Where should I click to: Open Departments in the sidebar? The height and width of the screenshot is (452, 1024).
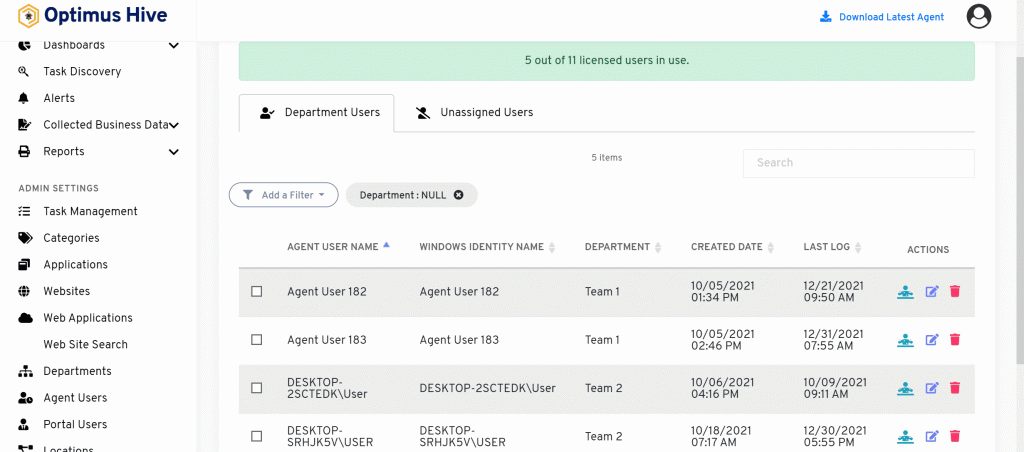click(77, 371)
